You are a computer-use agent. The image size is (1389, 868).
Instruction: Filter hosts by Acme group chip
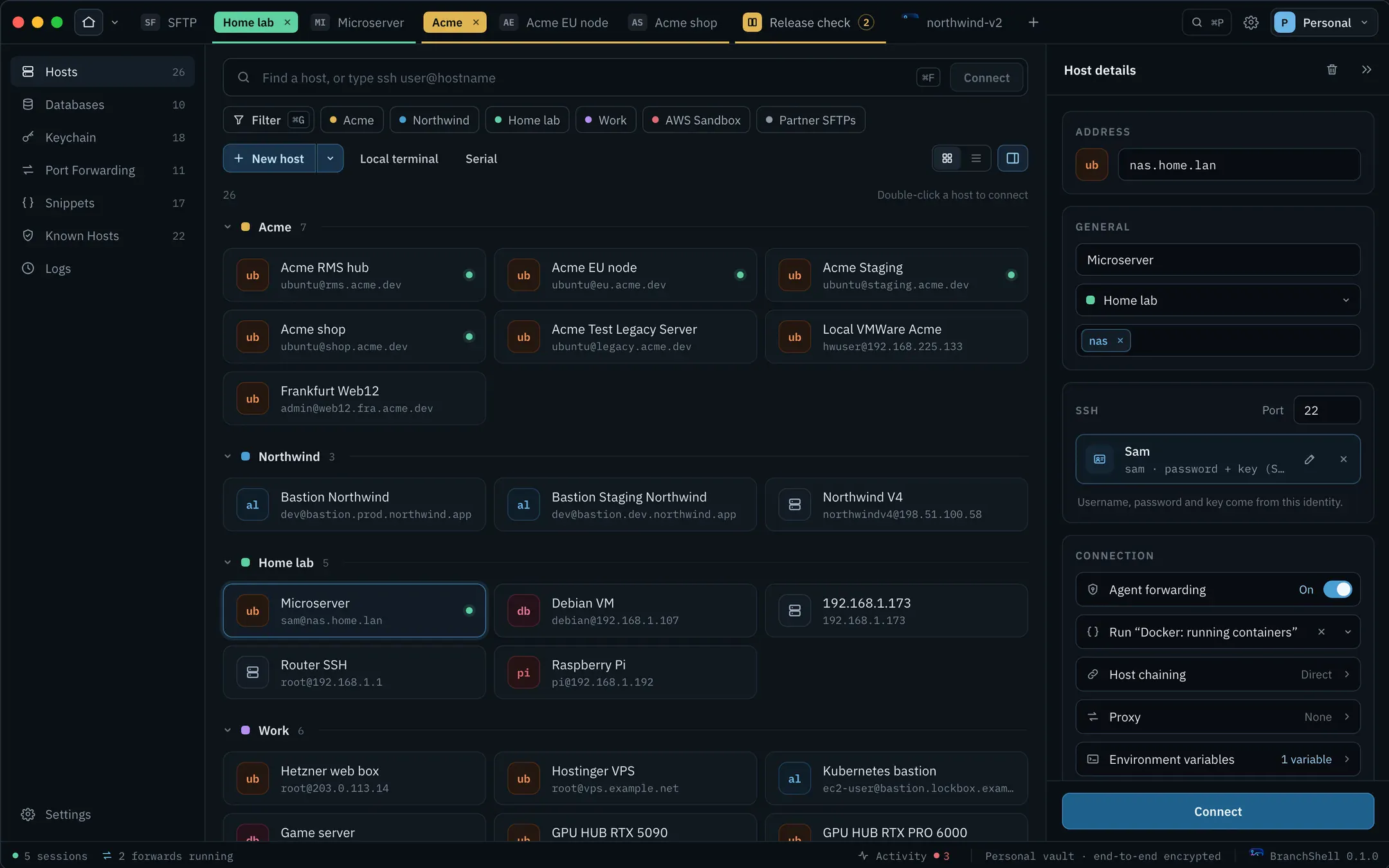[x=352, y=120]
